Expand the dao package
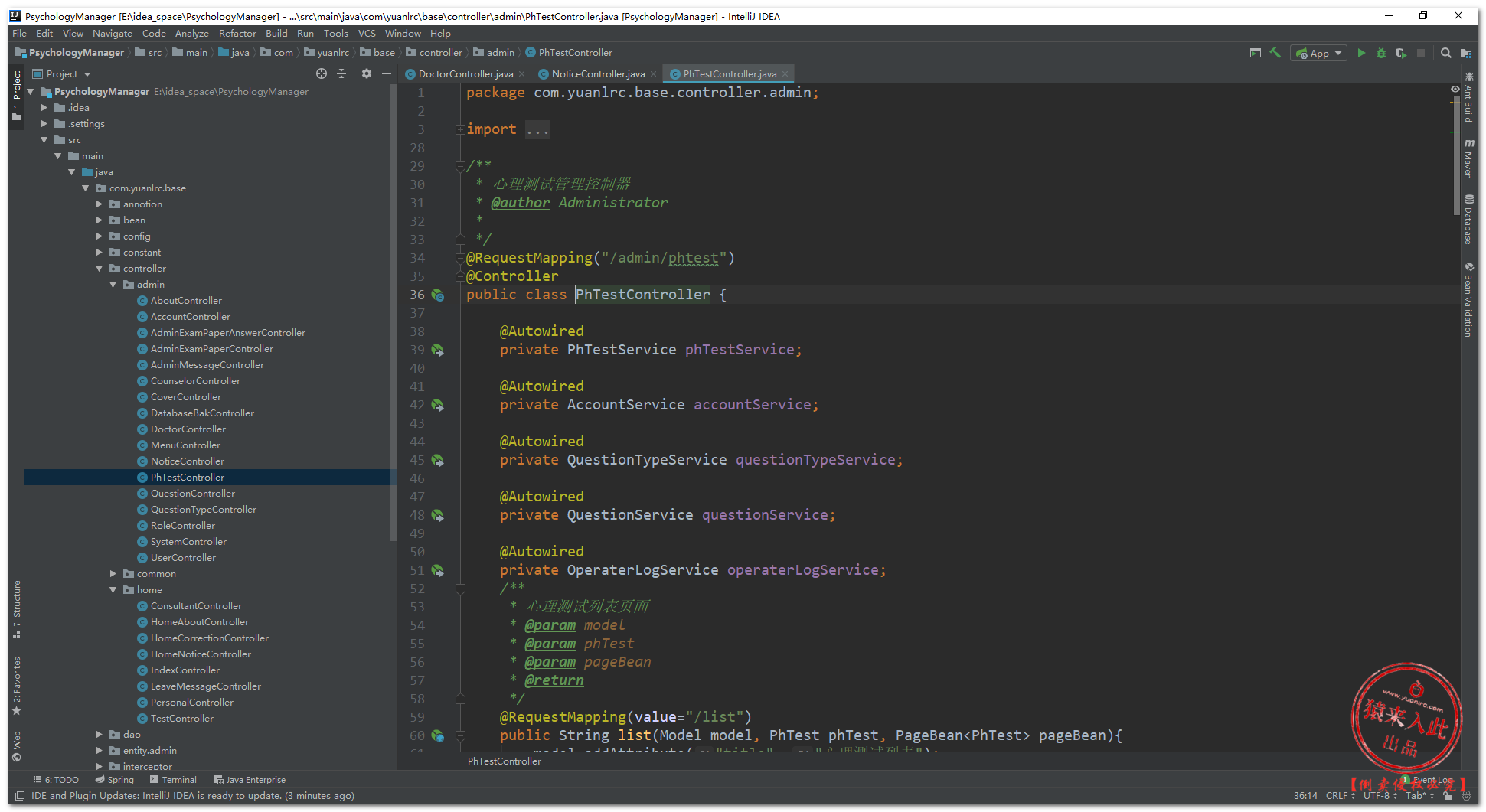Viewport: 1486px width, 812px height. pyautogui.click(x=100, y=735)
